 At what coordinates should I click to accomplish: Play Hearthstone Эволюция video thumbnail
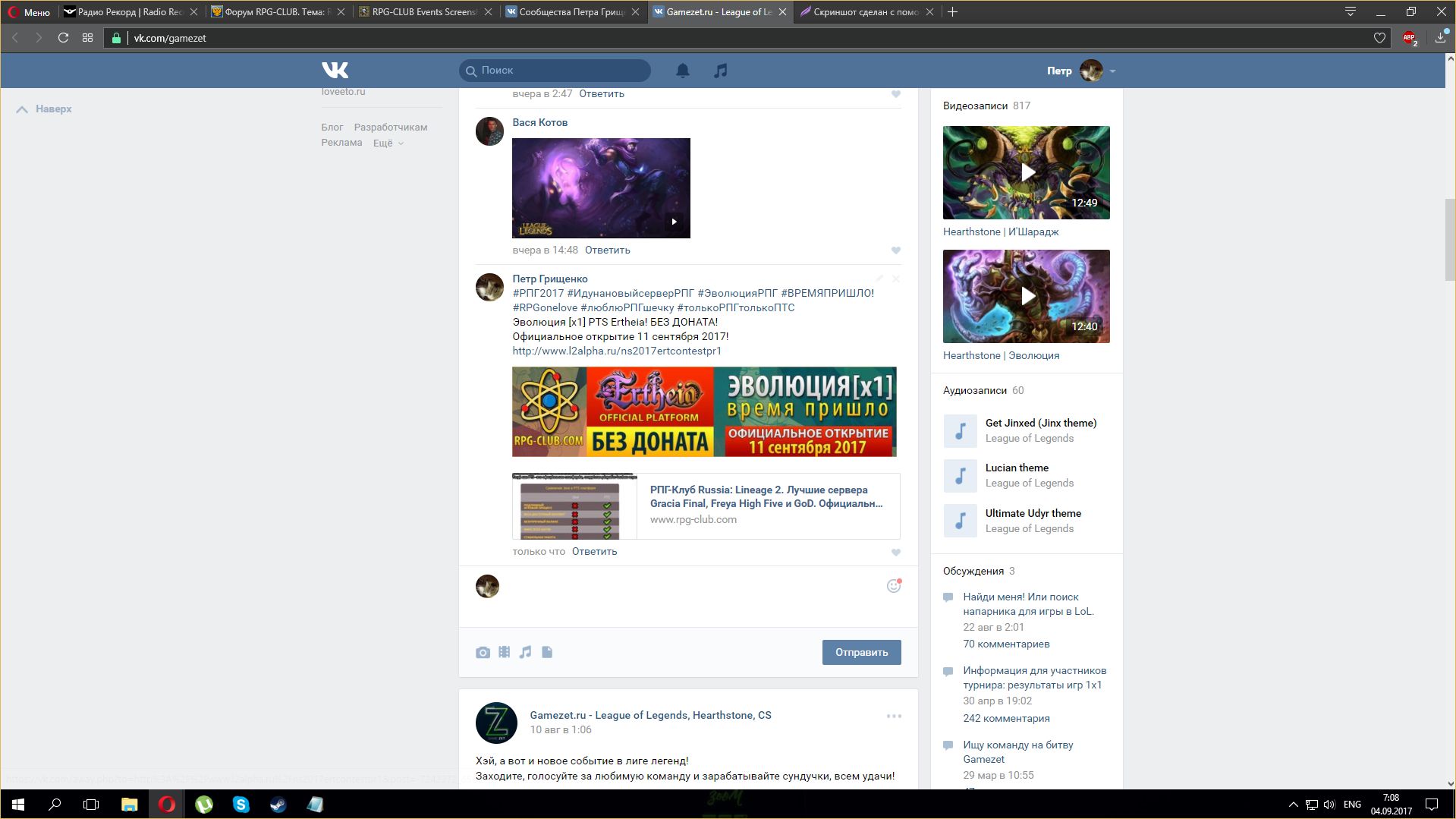point(1026,296)
